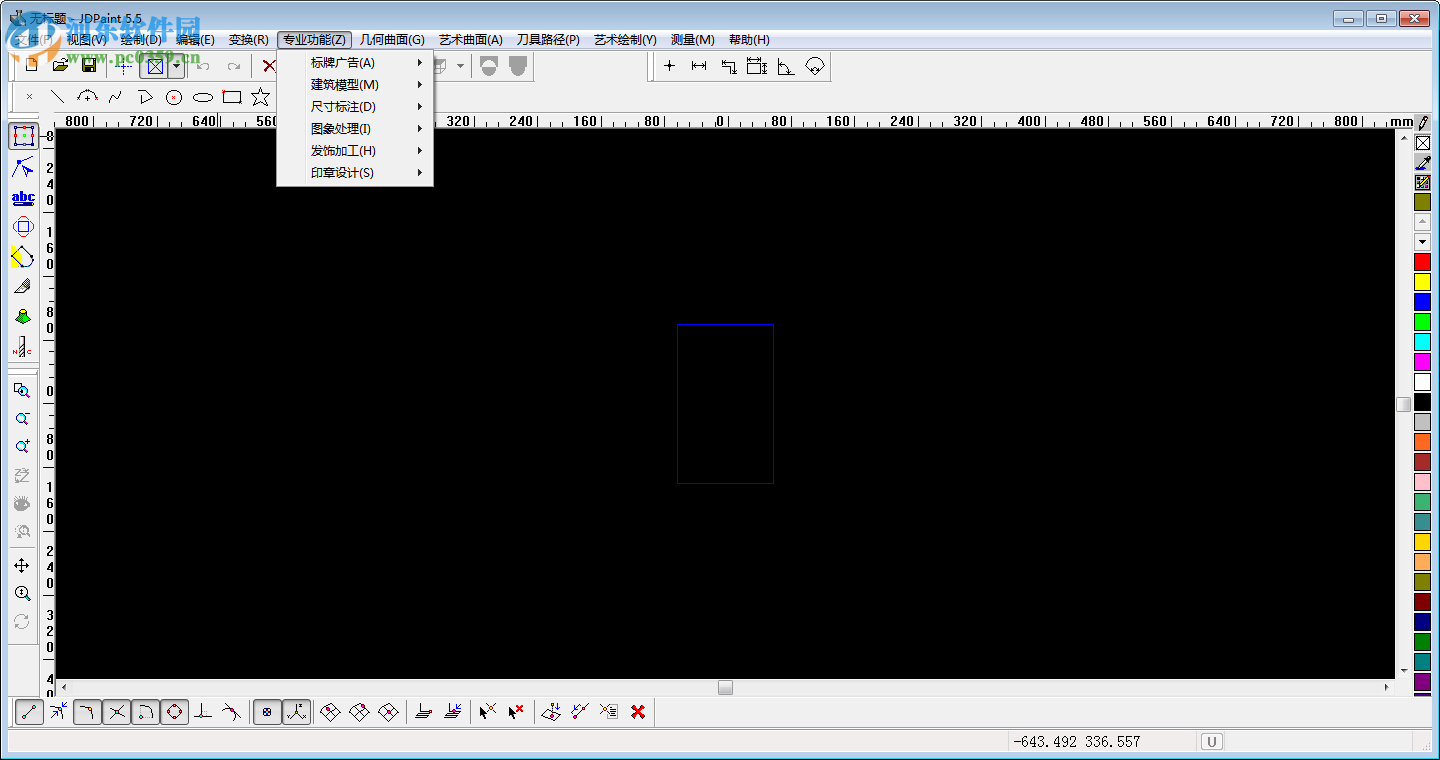This screenshot has height=760, width=1440.
Task: Open the 刀具路径 menu
Action: pyautogui.click(x=548, y=39)
